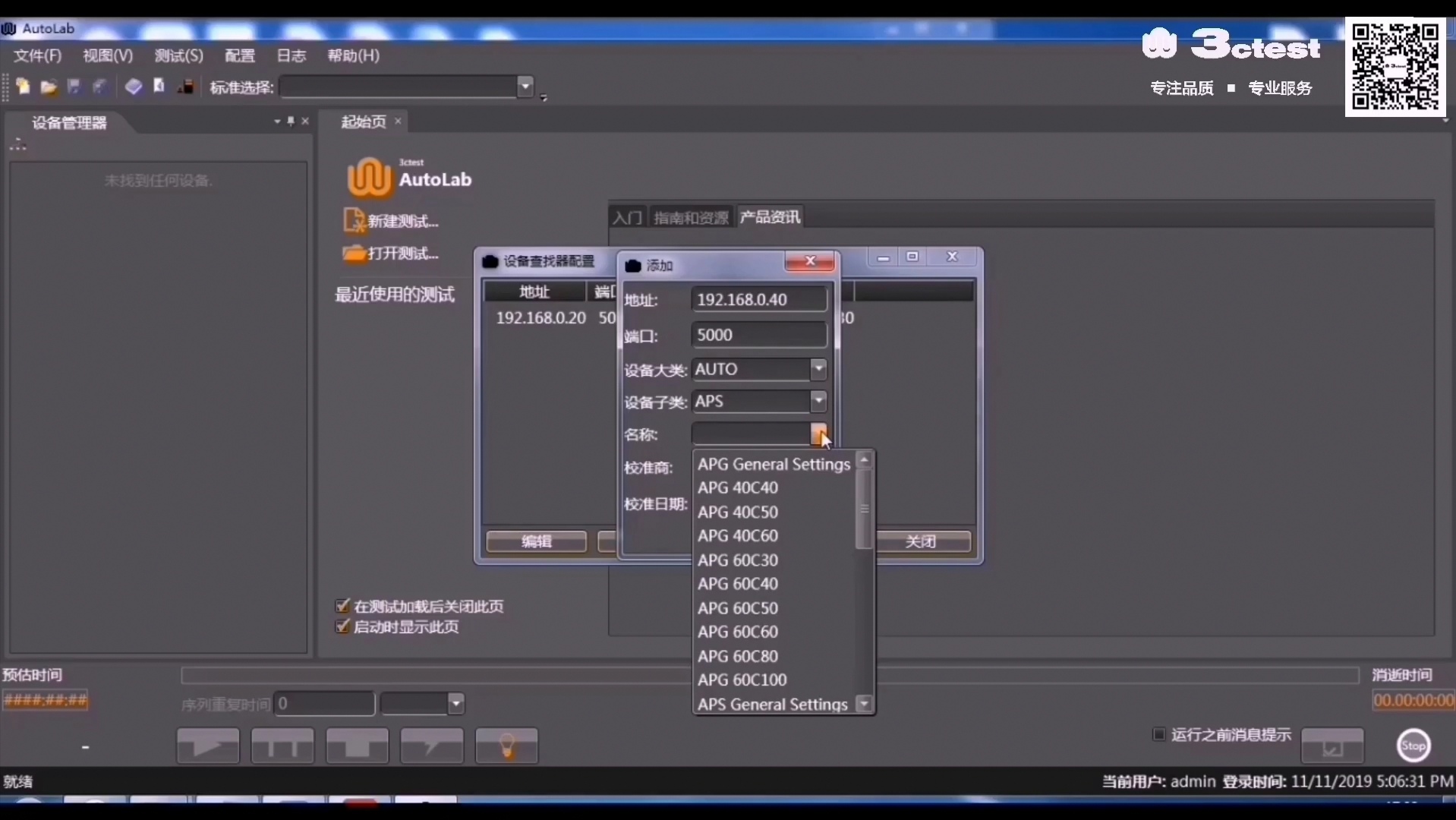Enable 运行之前消息提示 checkbox
Screen dimensions: 1456x820
(1159, 734)
